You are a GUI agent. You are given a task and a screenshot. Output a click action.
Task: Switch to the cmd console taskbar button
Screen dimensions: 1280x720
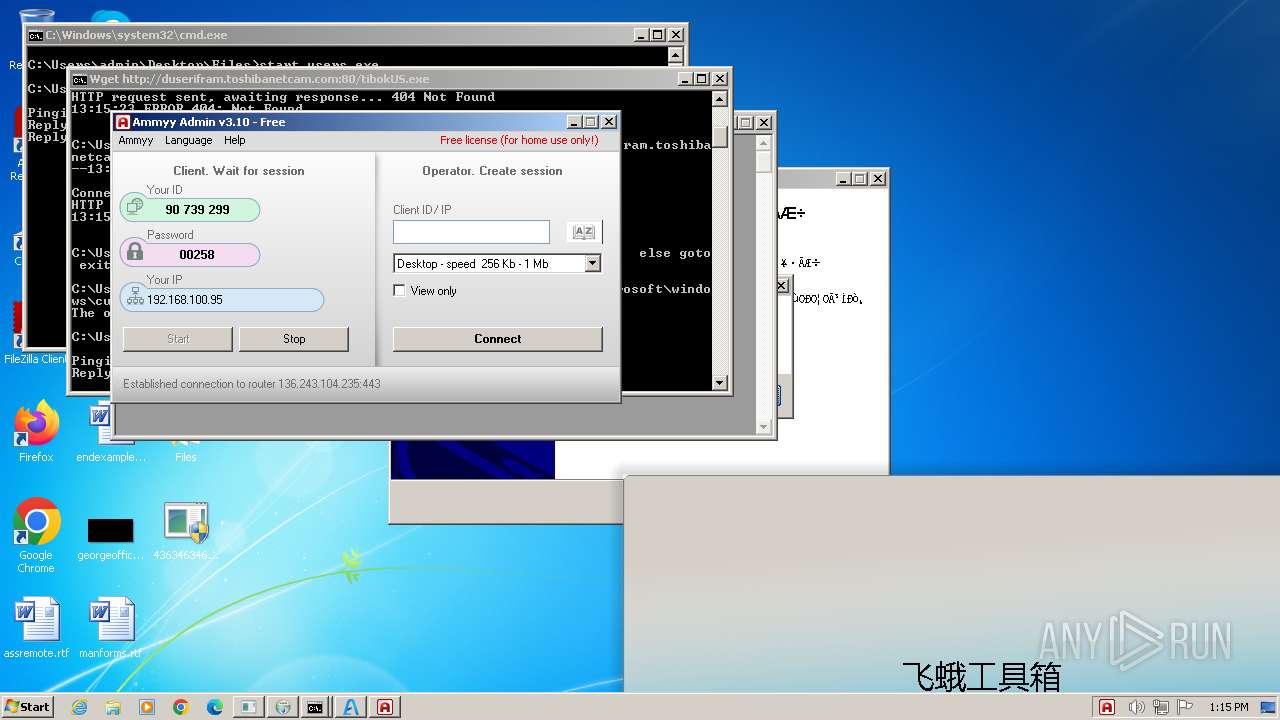click(x=315, y=707)
